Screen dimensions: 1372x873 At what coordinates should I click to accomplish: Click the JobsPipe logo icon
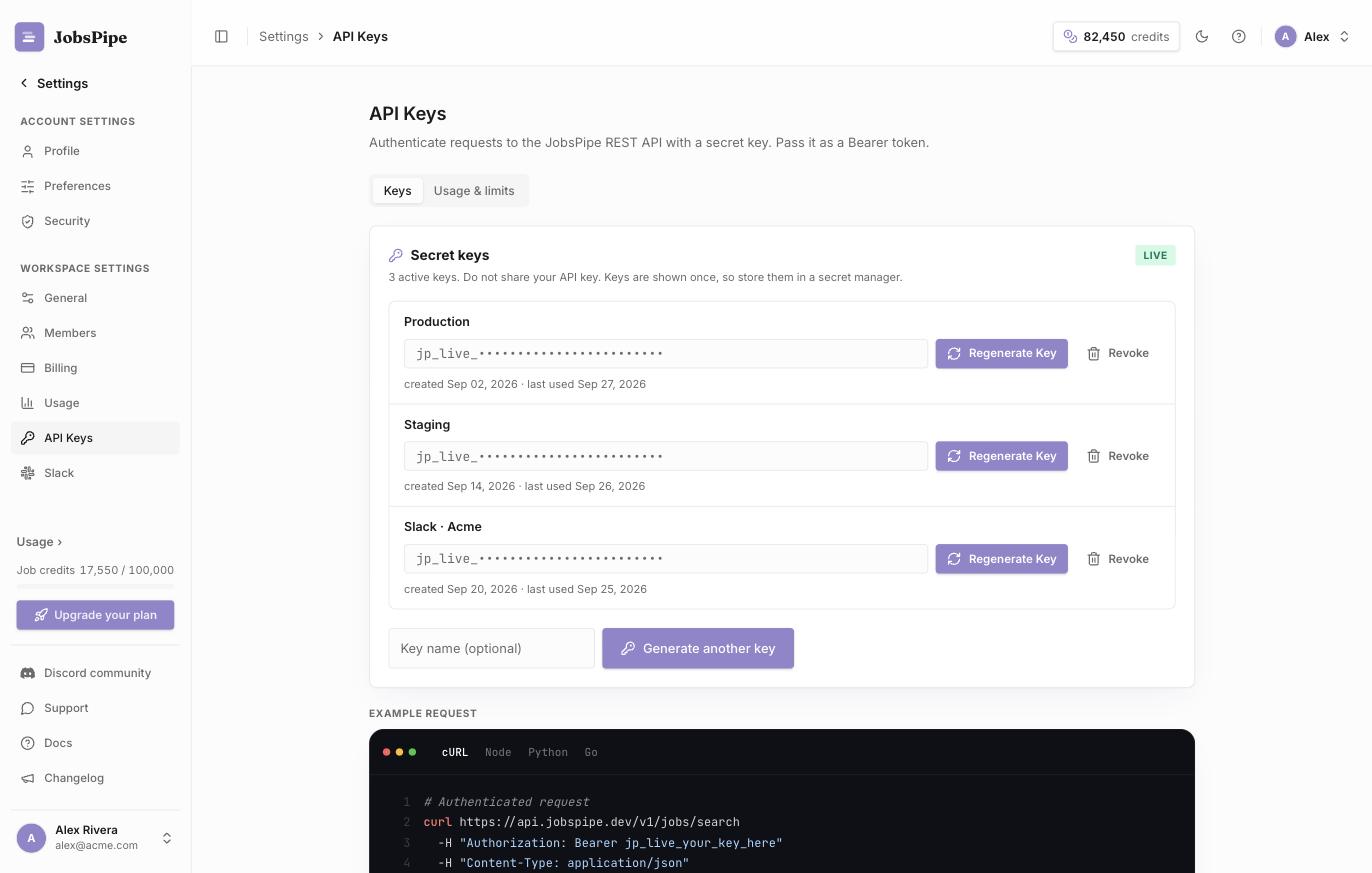pos(29,37)
